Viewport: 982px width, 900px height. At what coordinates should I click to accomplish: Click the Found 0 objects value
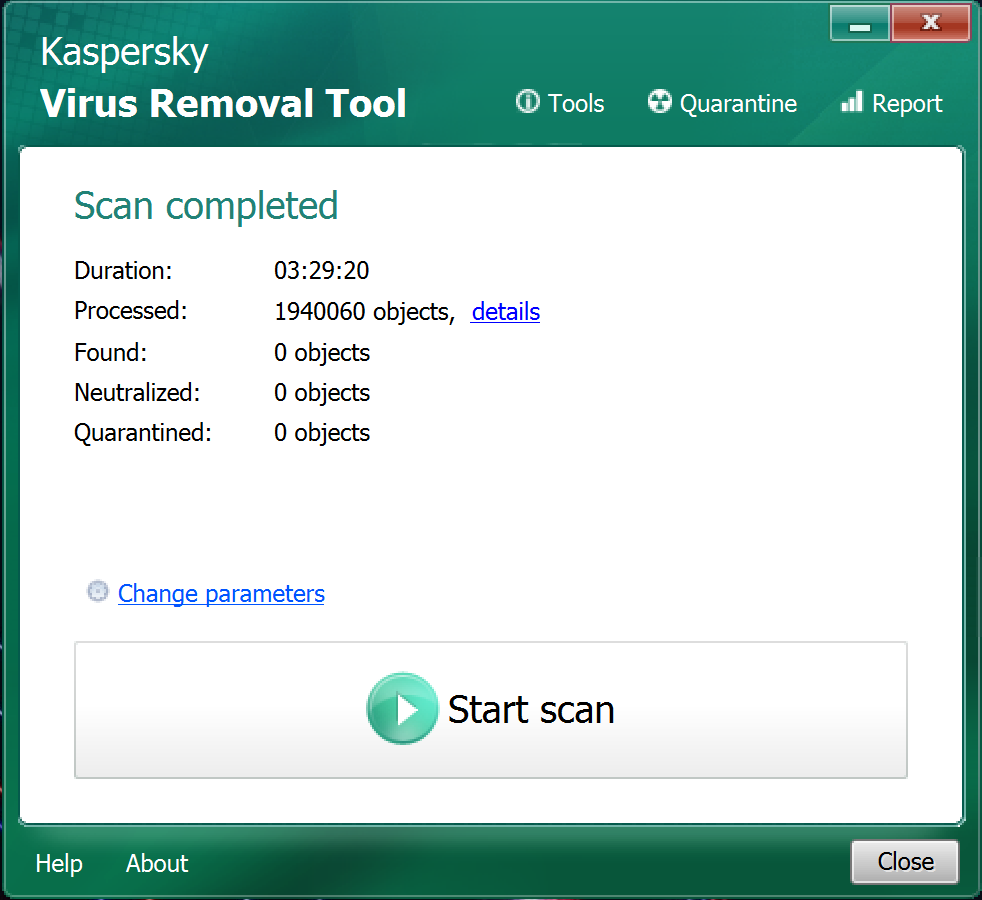tap(322, 353)
